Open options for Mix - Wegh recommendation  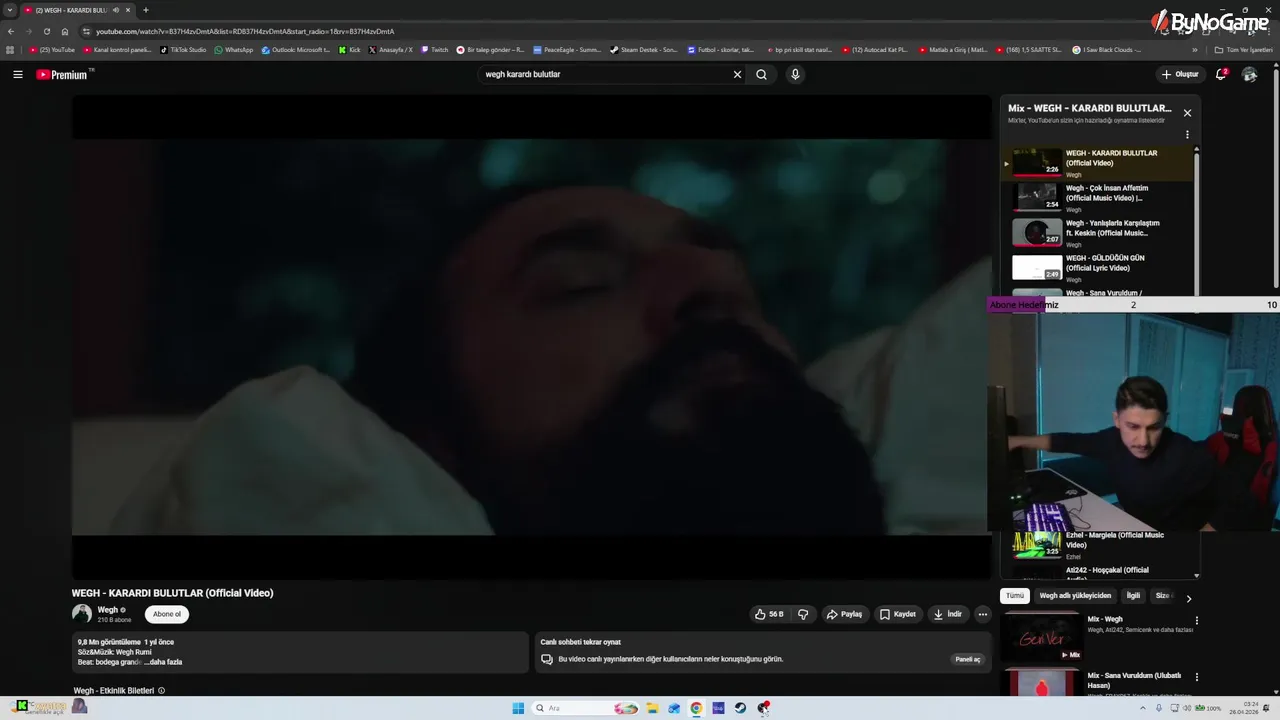point(1196,621)
